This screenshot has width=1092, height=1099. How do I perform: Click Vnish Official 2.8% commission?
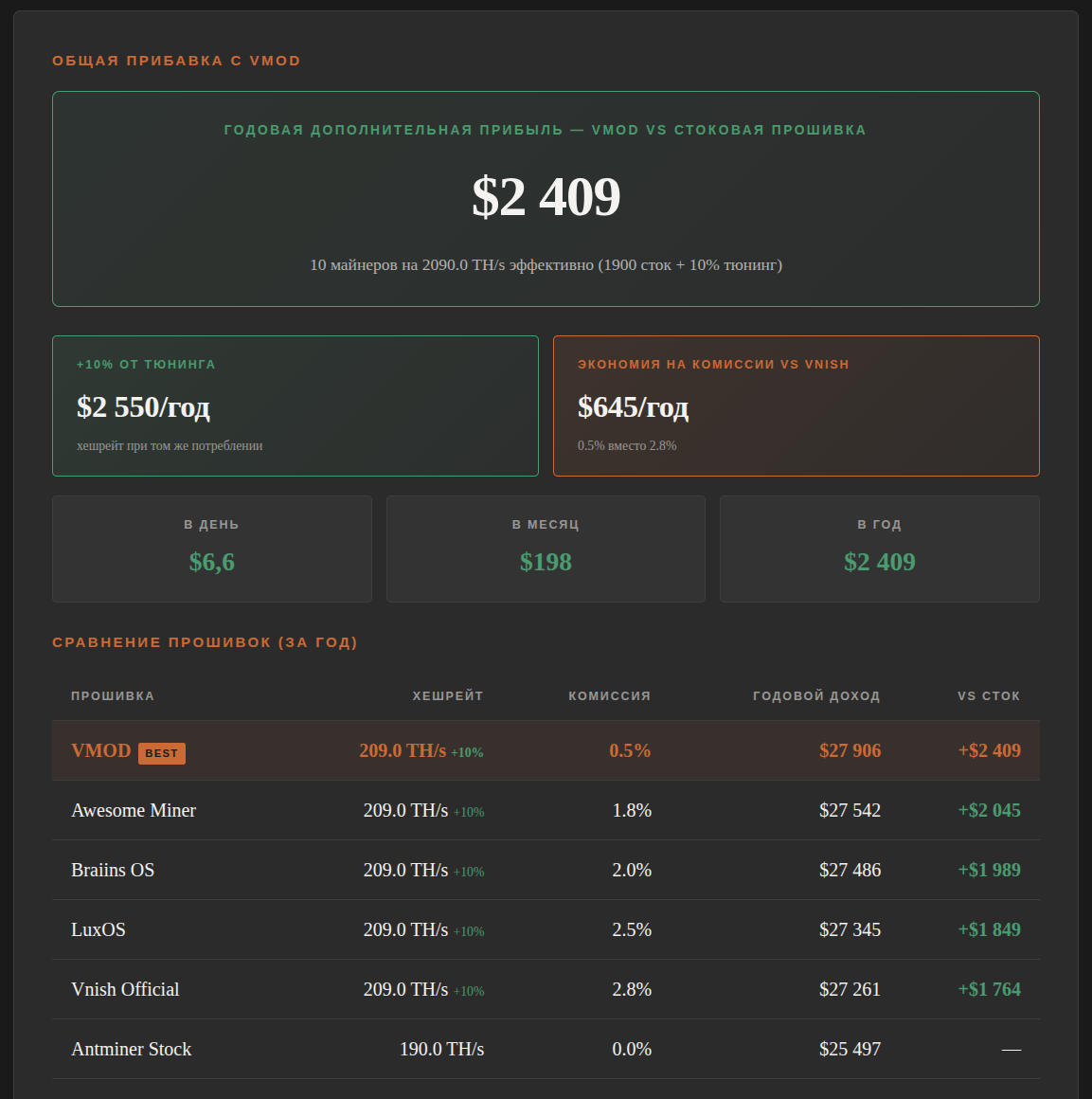(632, 989)
